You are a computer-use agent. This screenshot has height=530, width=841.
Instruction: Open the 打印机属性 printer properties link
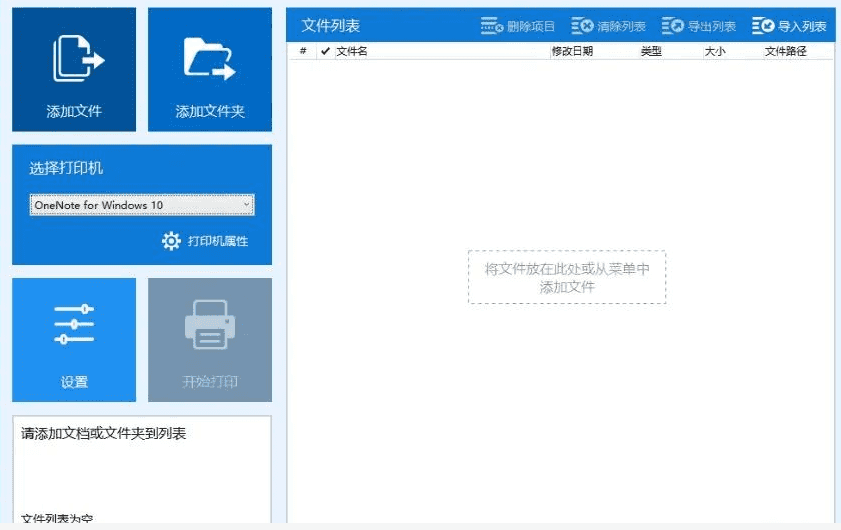pyautogui.click(x=218, y=241)
